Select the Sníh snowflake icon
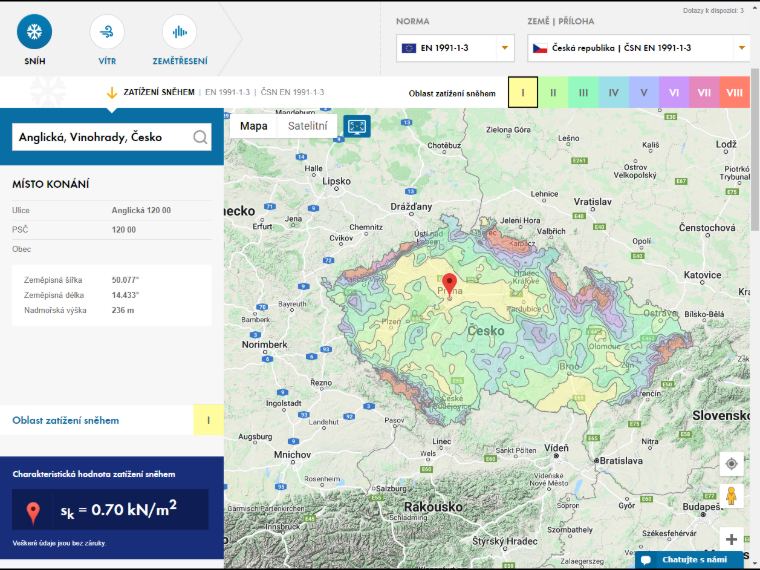 point(34,32)
